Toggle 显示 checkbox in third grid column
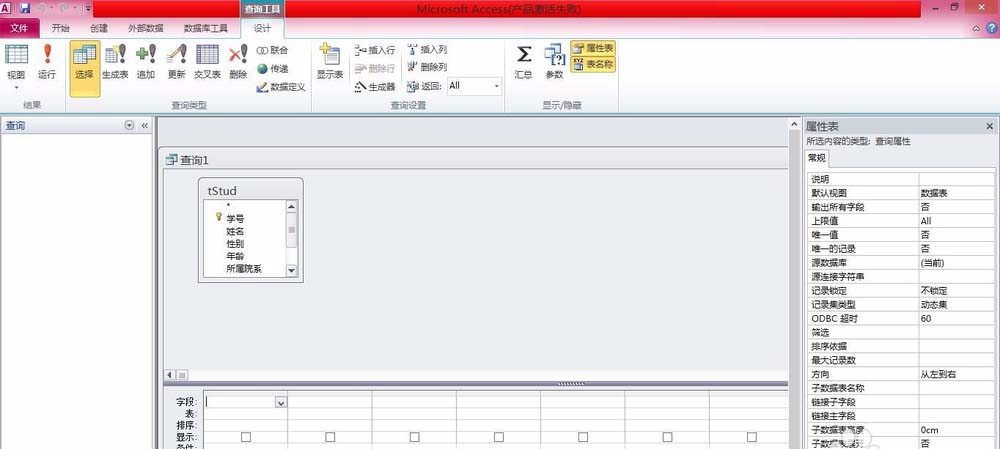 pyautogui.click(x=415, y=437)
